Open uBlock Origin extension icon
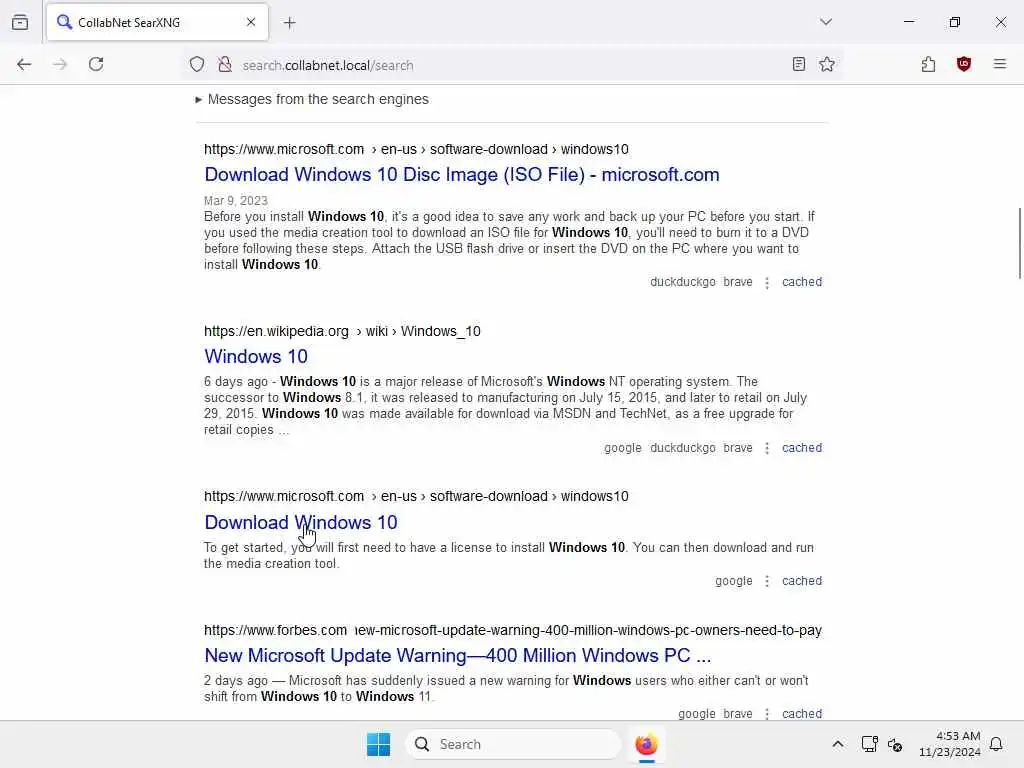Viewport: 1024px width, 768px height. tap(964, 64)
